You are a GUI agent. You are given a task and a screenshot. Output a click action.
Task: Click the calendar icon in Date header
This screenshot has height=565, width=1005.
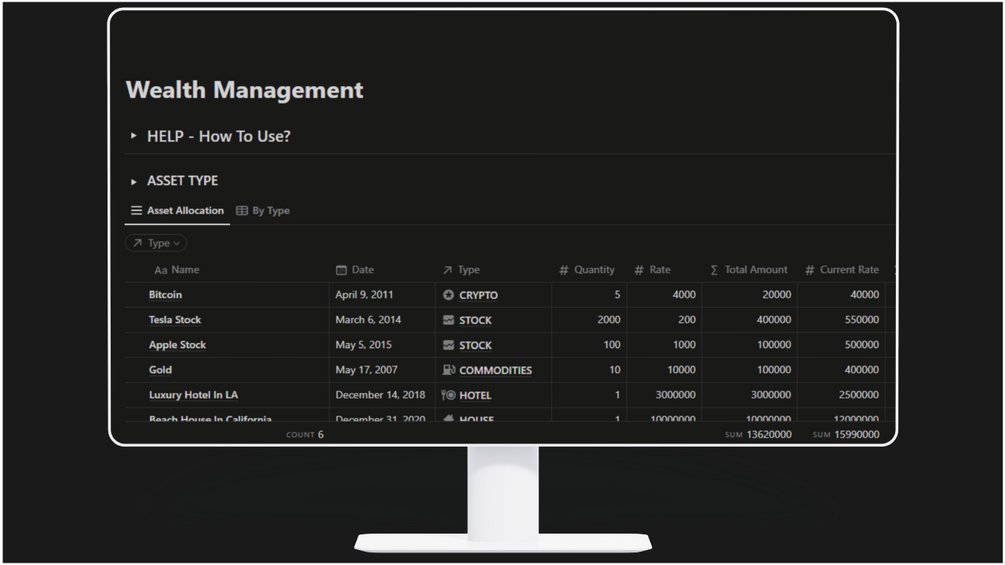point(342,270)
